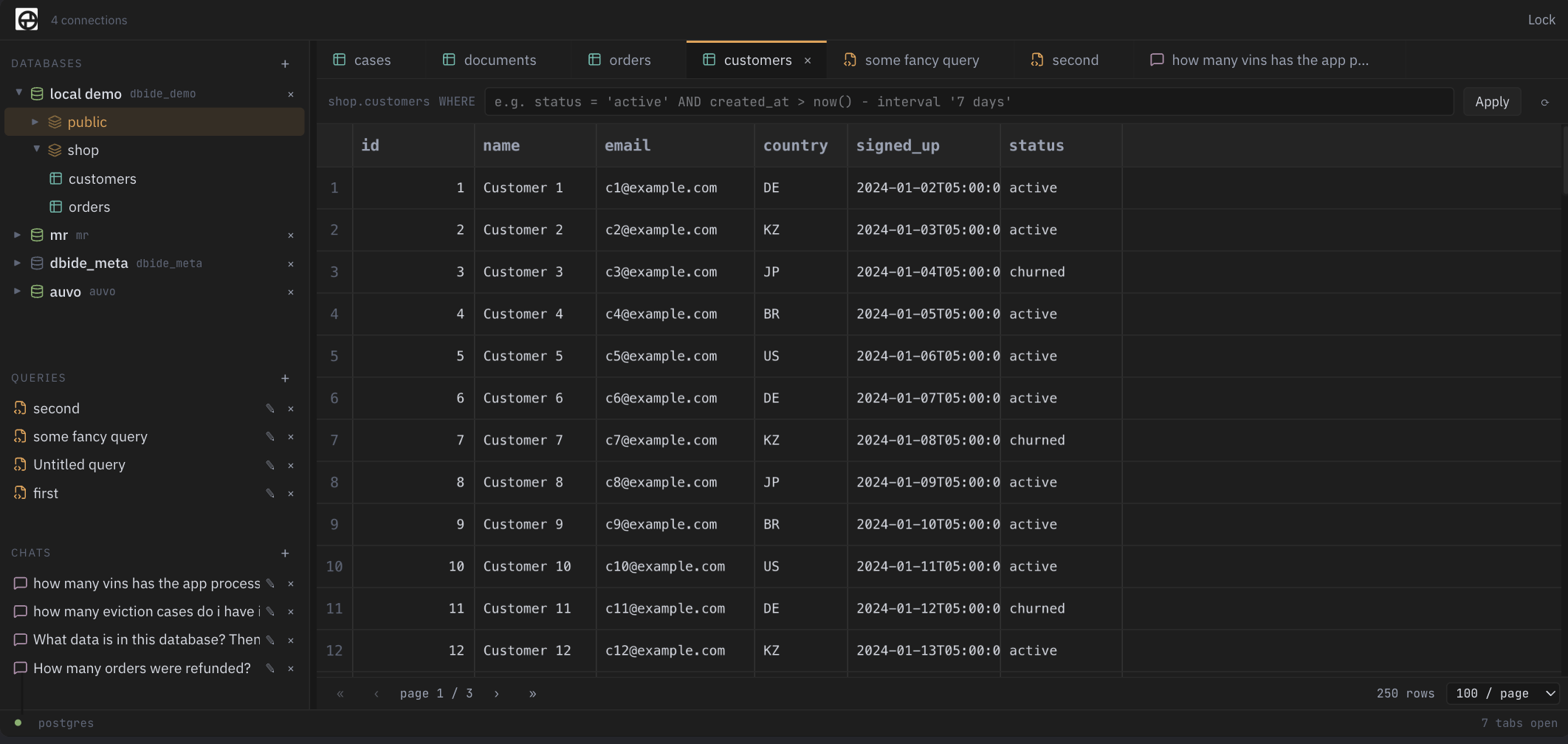Apply the WHERE filter
The height and width of the screenshot is (744, 1568).
point(1492,102)
